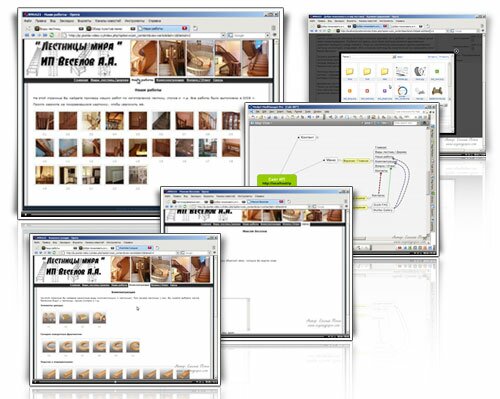The image size is (500, 399).
Task: Open search engine dropdown in largest Opera window
Action: [267, 35]
